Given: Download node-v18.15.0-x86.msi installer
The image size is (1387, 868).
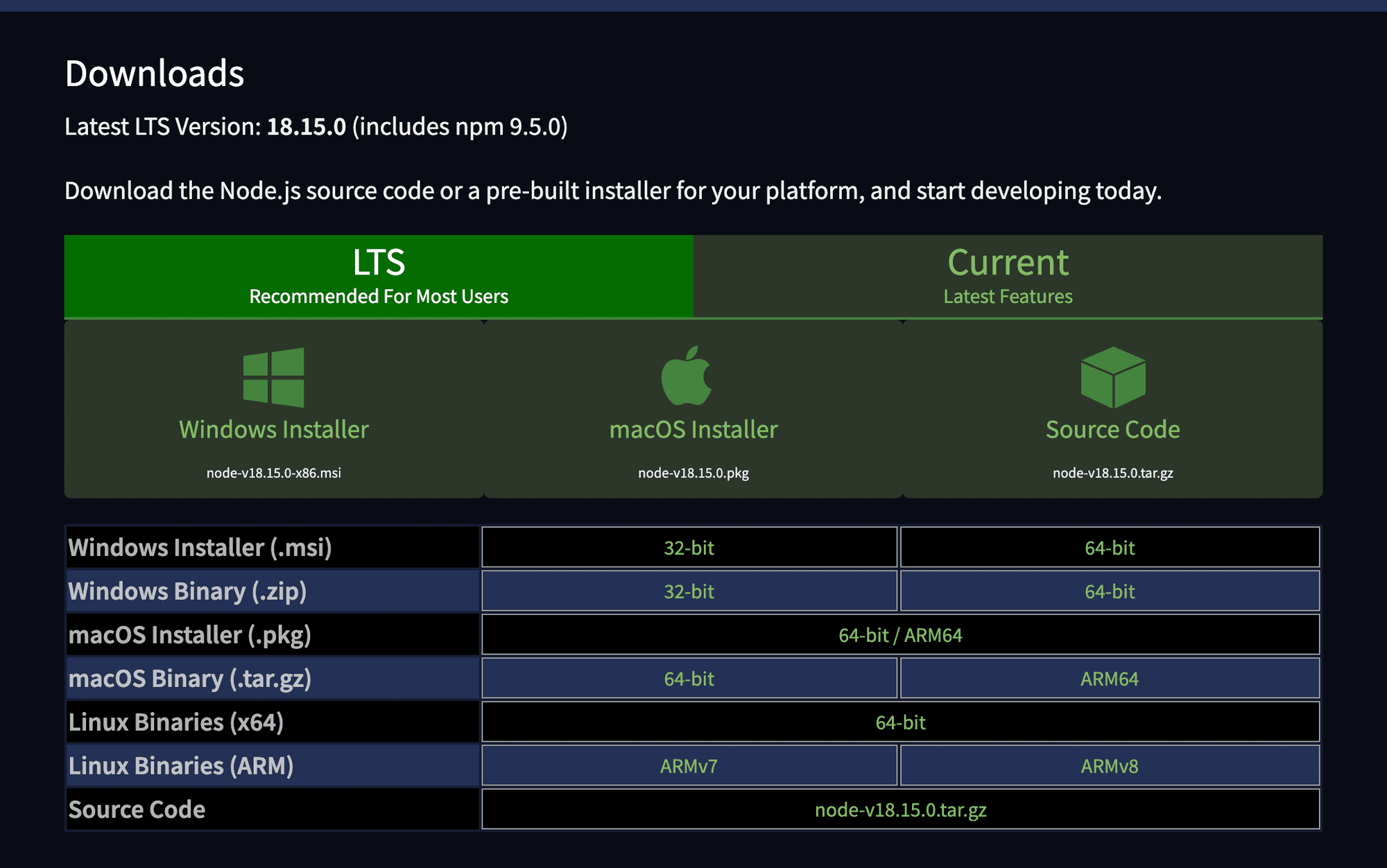Looking at the screenshot, I should (273, 473).
